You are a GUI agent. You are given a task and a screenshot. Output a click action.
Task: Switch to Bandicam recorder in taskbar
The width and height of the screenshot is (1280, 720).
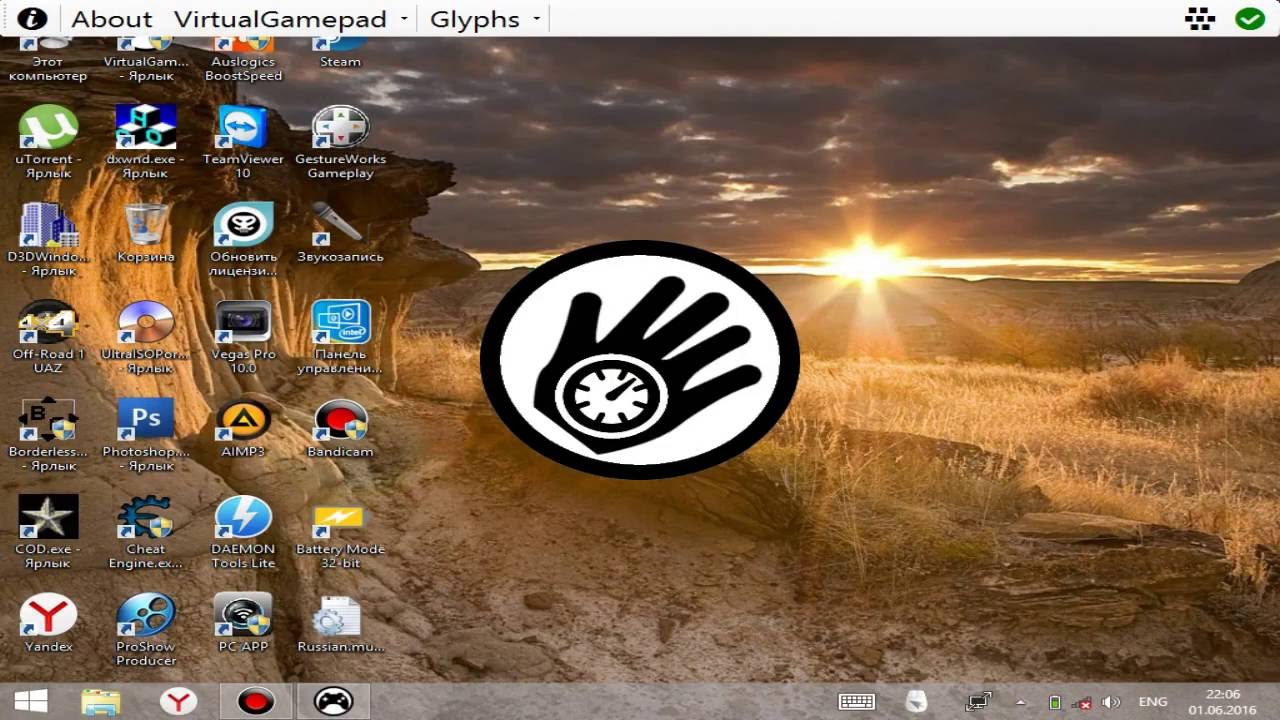tap(256, 702)
